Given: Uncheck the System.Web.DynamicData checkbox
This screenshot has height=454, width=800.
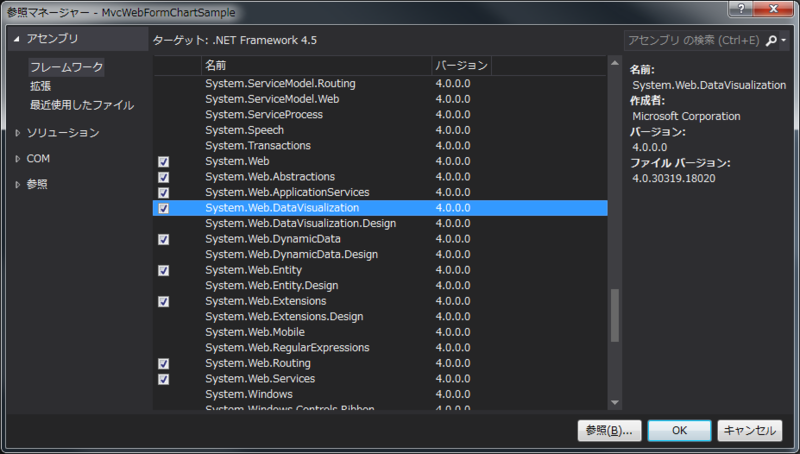Looking at the screenshot, I should click(163, 239).
